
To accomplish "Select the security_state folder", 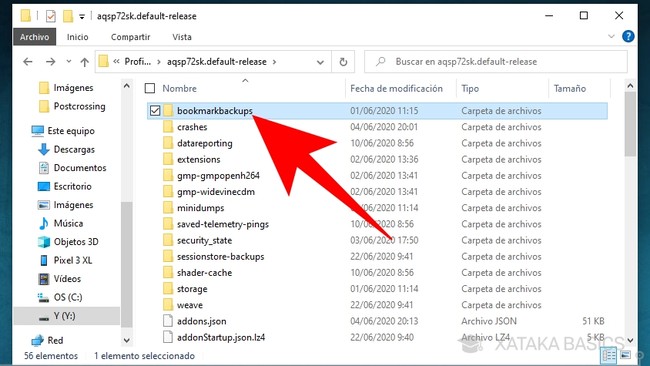I will point(204,240).
